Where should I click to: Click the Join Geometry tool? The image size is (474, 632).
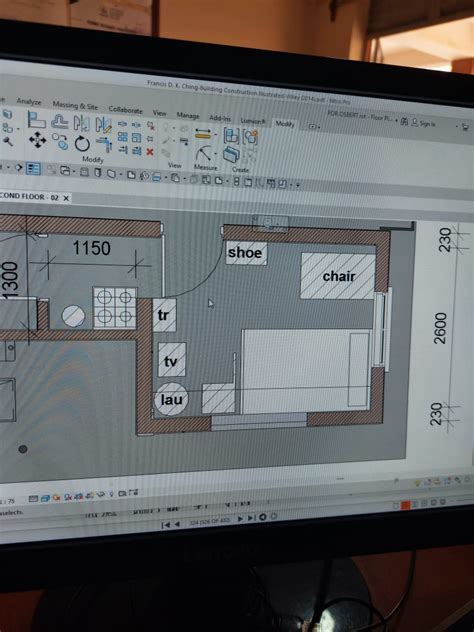[x=7, y=127]
